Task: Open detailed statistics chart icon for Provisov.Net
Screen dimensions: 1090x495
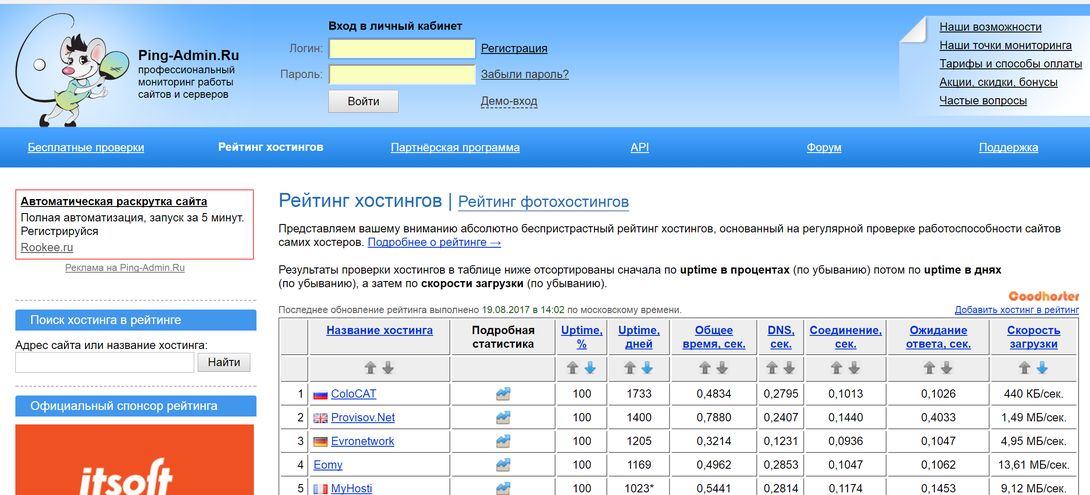Action: coord(503,417)
